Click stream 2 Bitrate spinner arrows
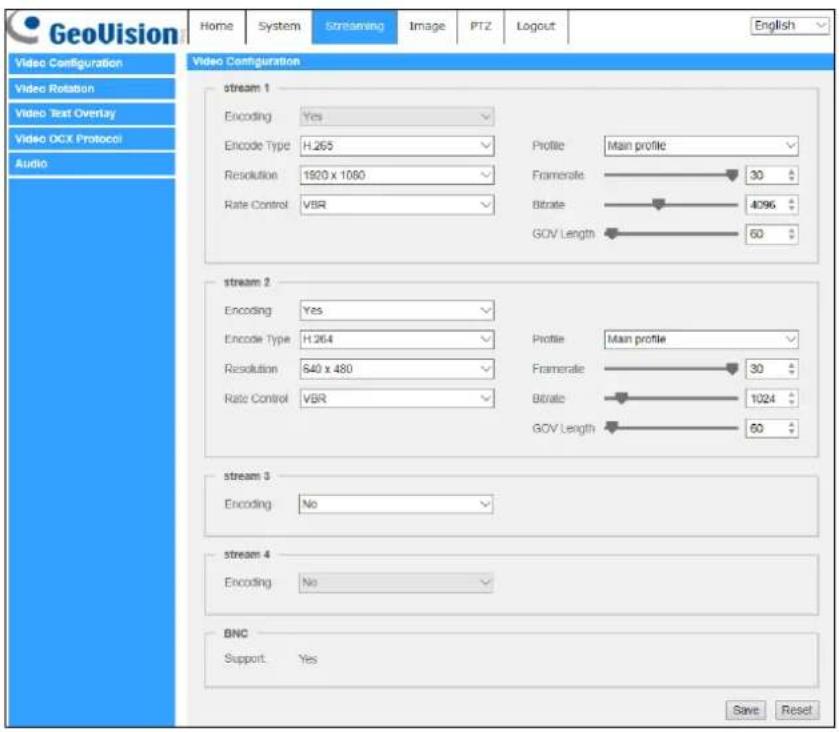 pos(791,398)
